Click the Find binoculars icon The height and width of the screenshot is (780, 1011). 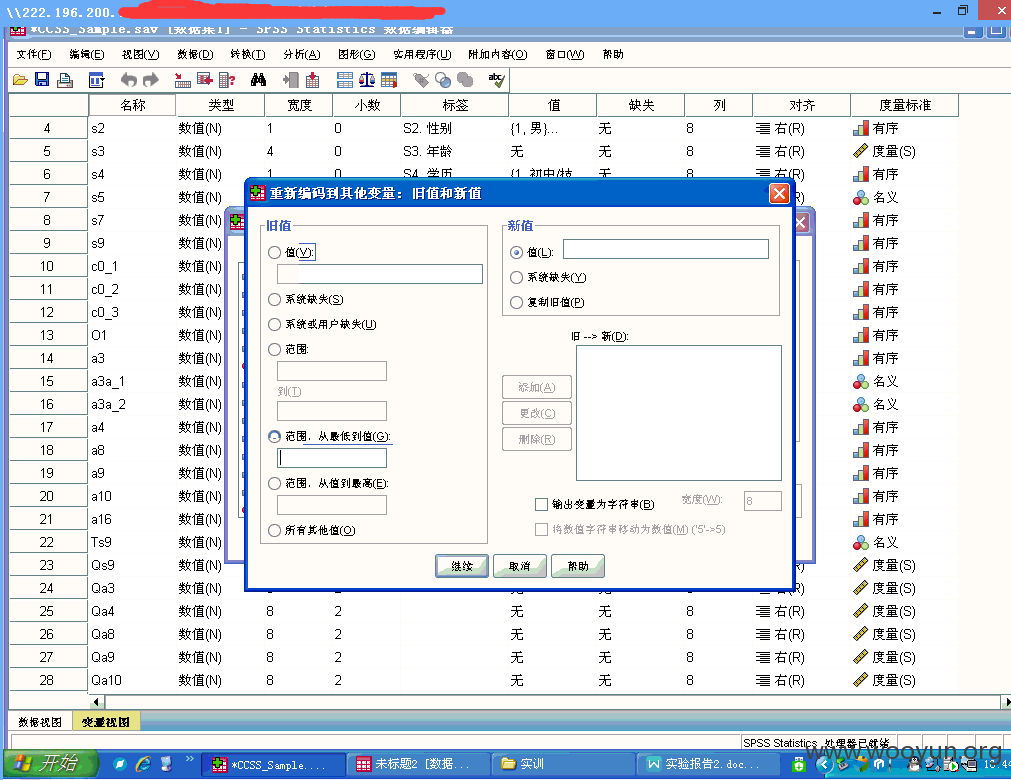pos(259,80)
